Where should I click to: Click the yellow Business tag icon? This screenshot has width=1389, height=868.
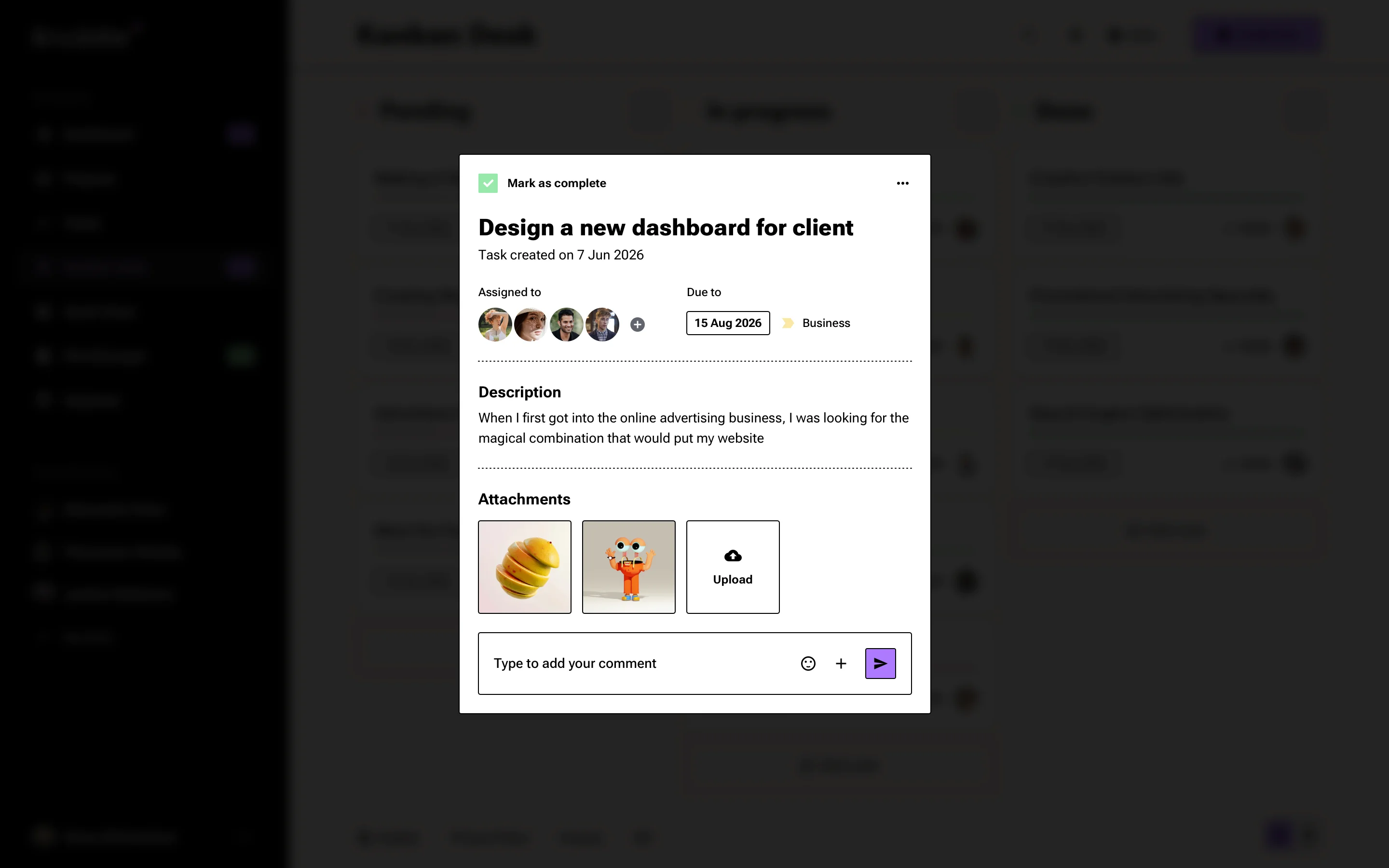point(788,323)
